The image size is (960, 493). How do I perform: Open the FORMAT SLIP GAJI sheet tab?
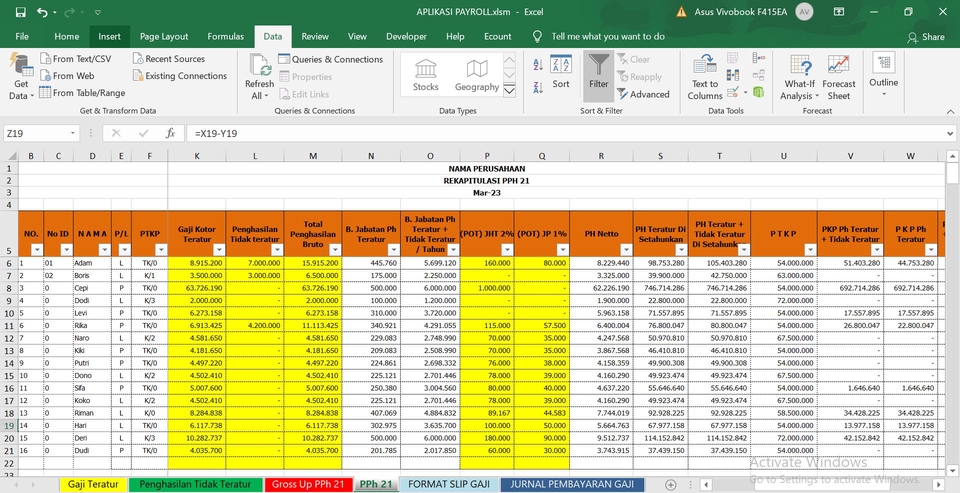449,484
